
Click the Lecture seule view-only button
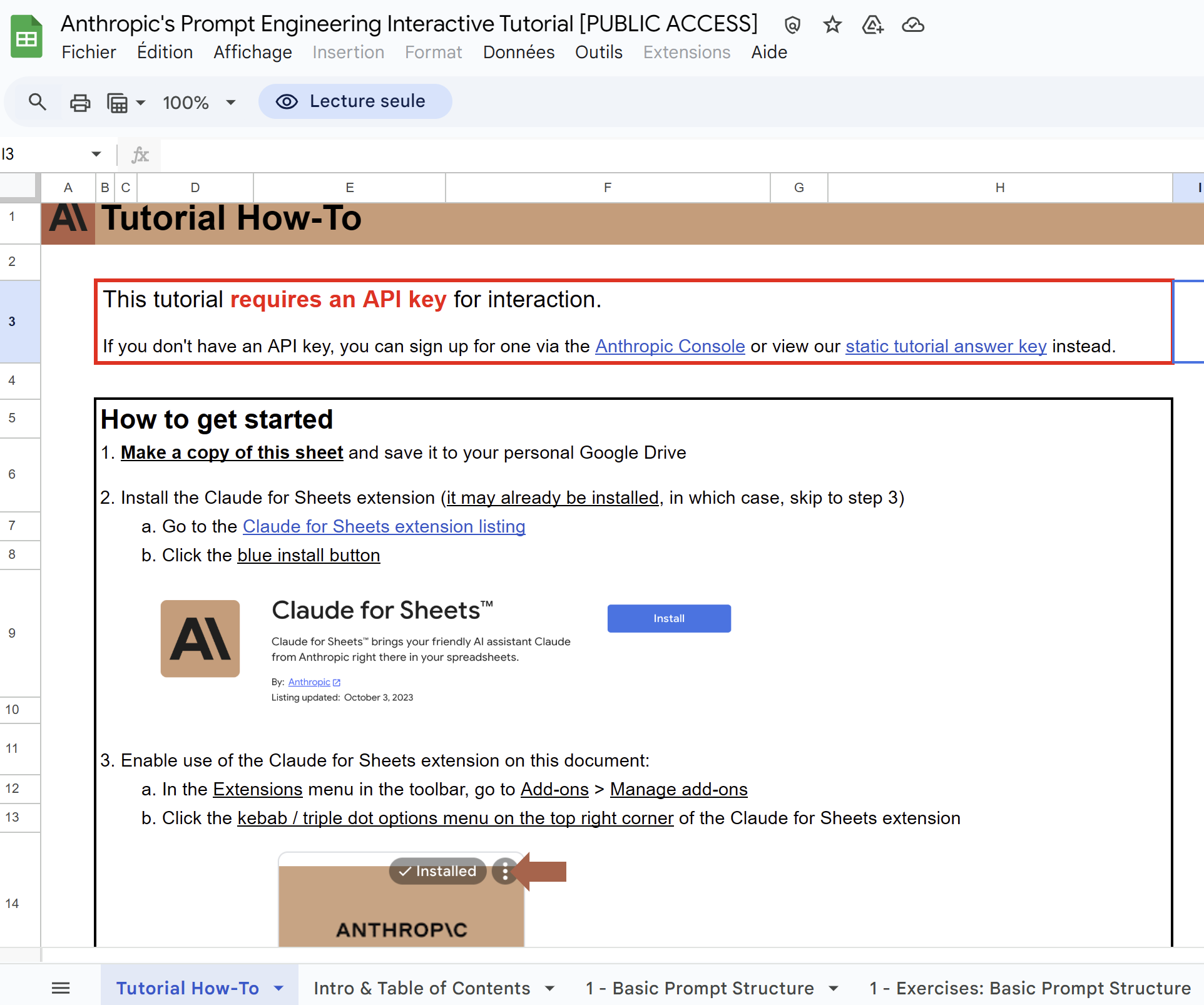(355, 101)
